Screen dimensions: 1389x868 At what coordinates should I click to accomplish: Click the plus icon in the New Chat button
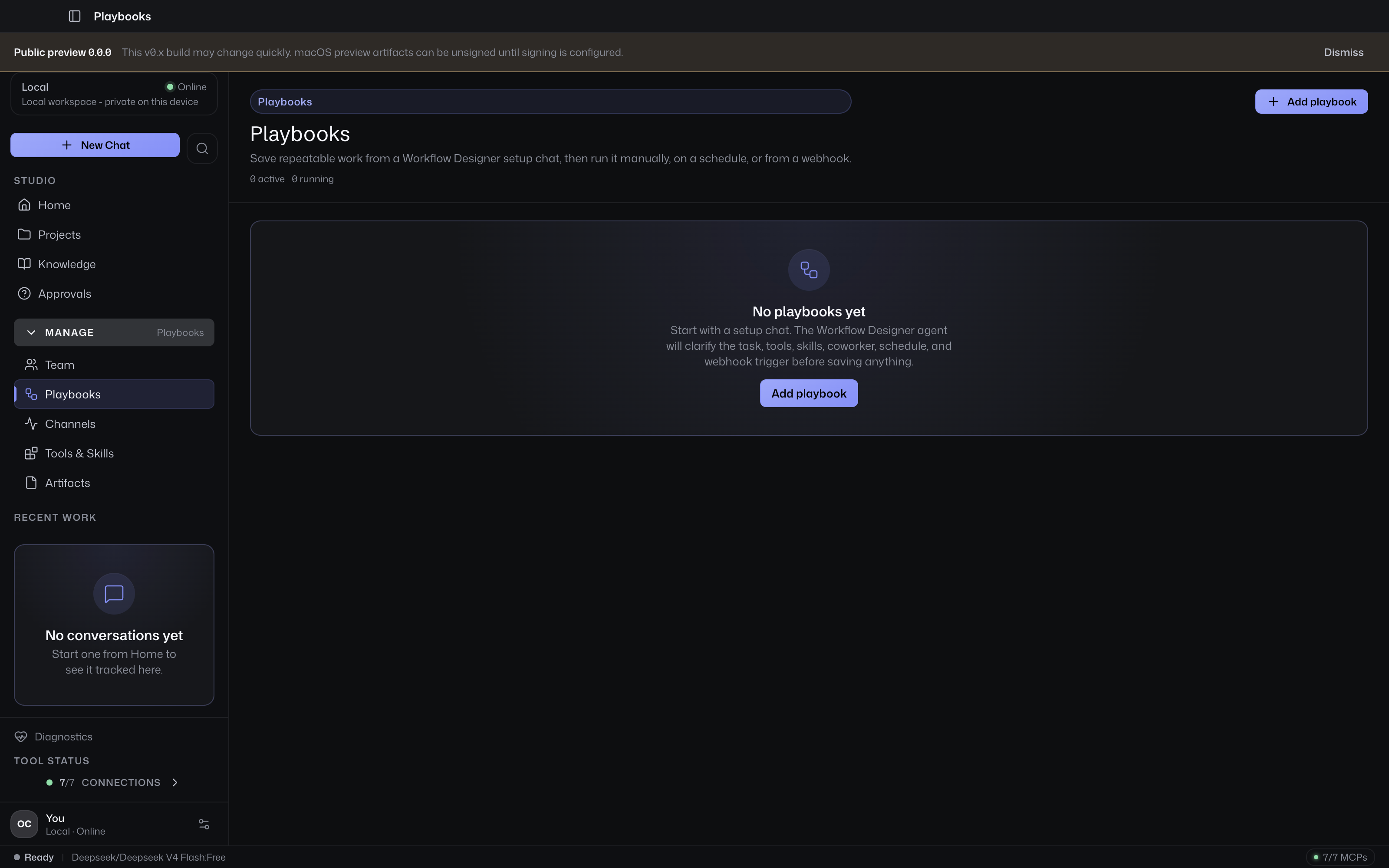coord(66,145)
